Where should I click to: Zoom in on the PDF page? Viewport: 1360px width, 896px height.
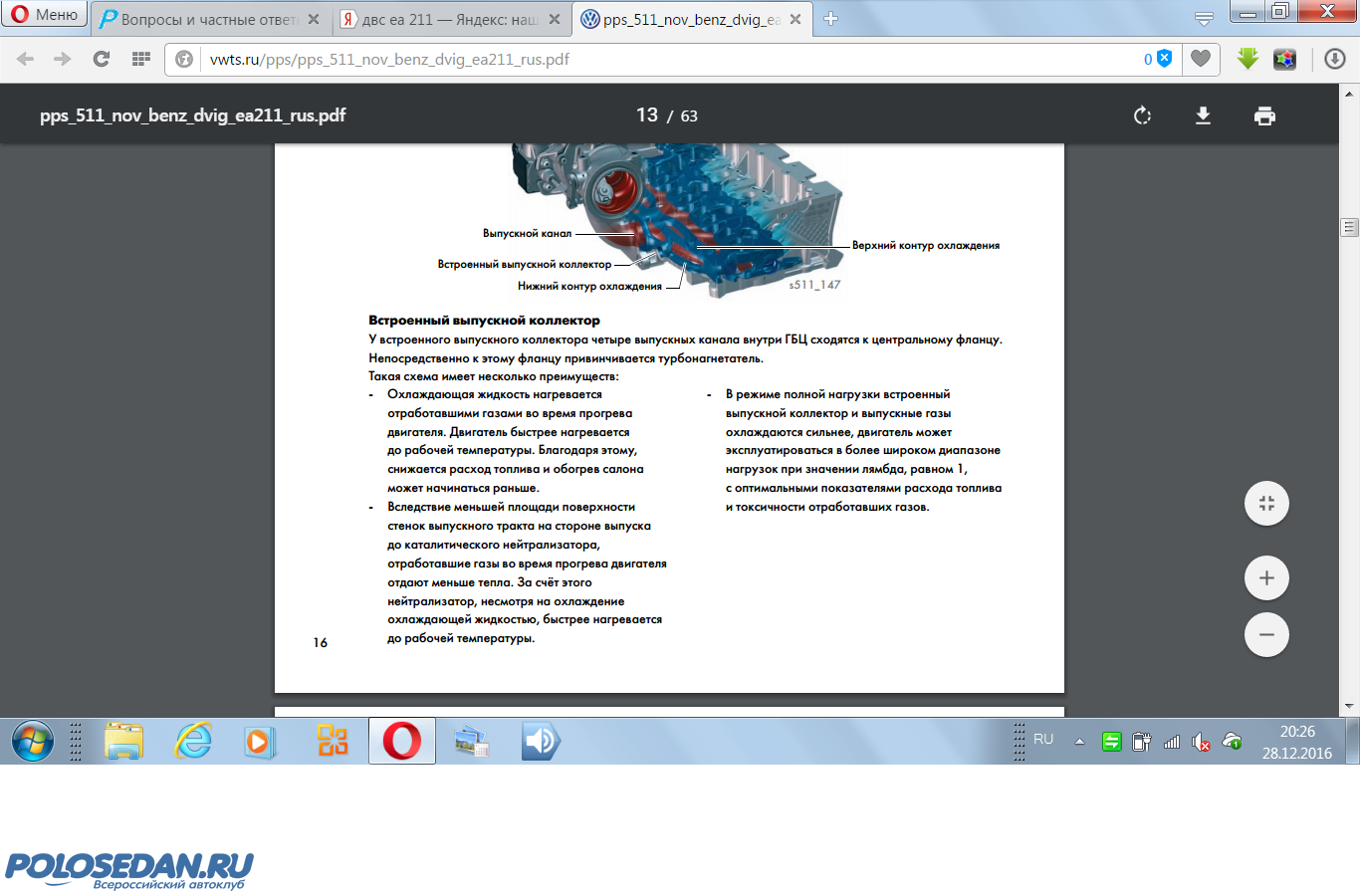[x=1266, y=578]
